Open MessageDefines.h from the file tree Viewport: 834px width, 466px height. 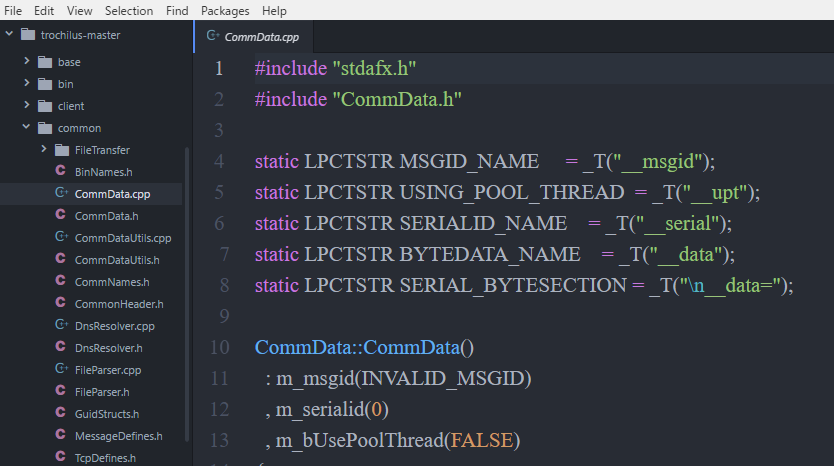coord(119,436)
